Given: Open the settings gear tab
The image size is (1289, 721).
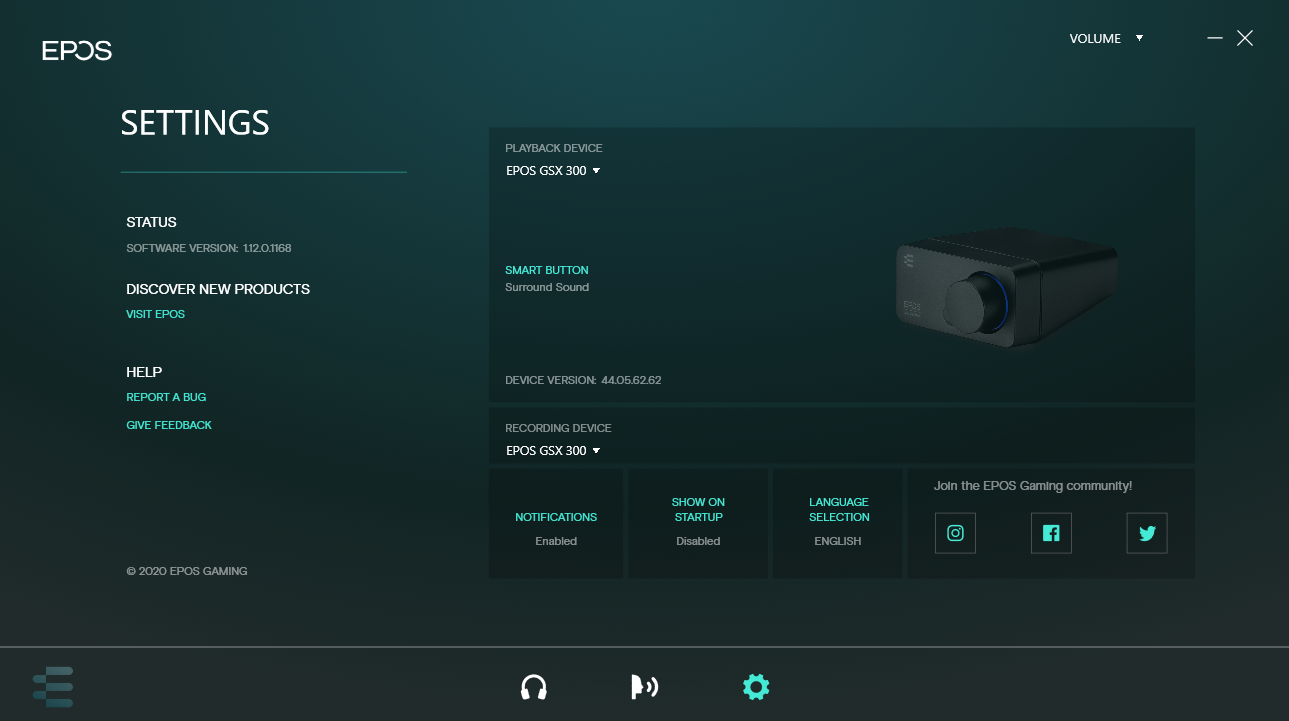Looking at the screenshot, I should pyautogui.click(x=756, y=687).
